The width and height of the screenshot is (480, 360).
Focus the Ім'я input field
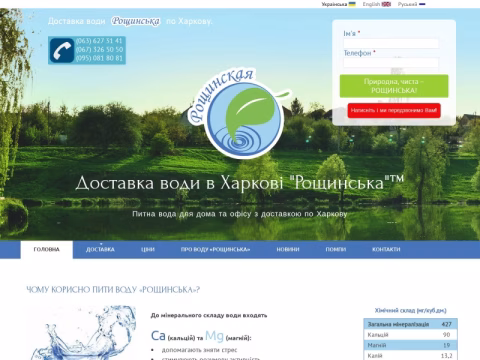(x=391, y=43)
